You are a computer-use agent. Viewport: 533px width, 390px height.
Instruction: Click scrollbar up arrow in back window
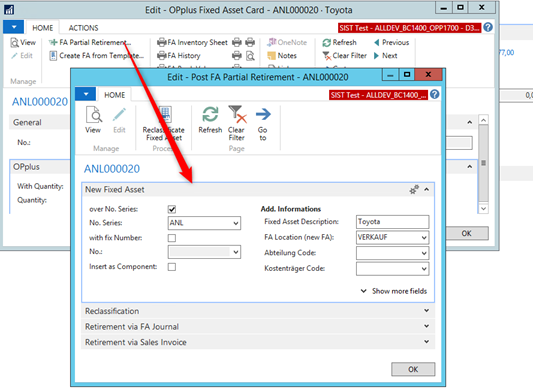(483, 120)
